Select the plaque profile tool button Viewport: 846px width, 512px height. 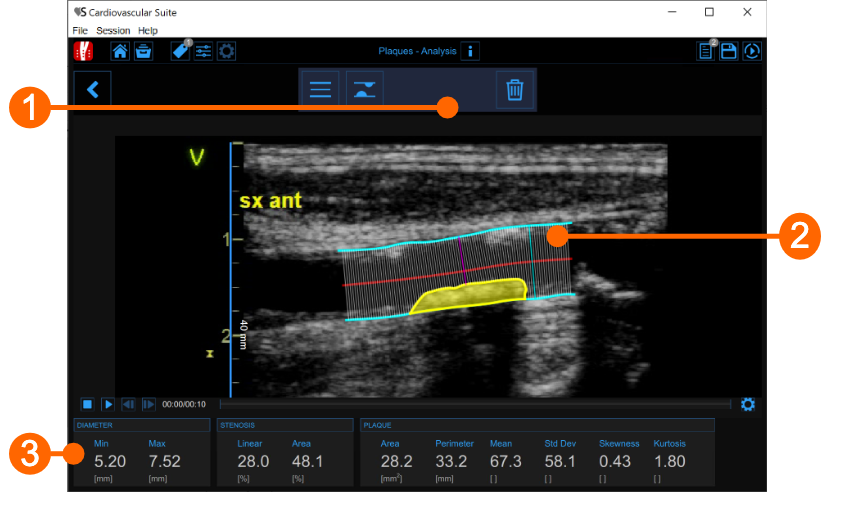tap(365, 89)
